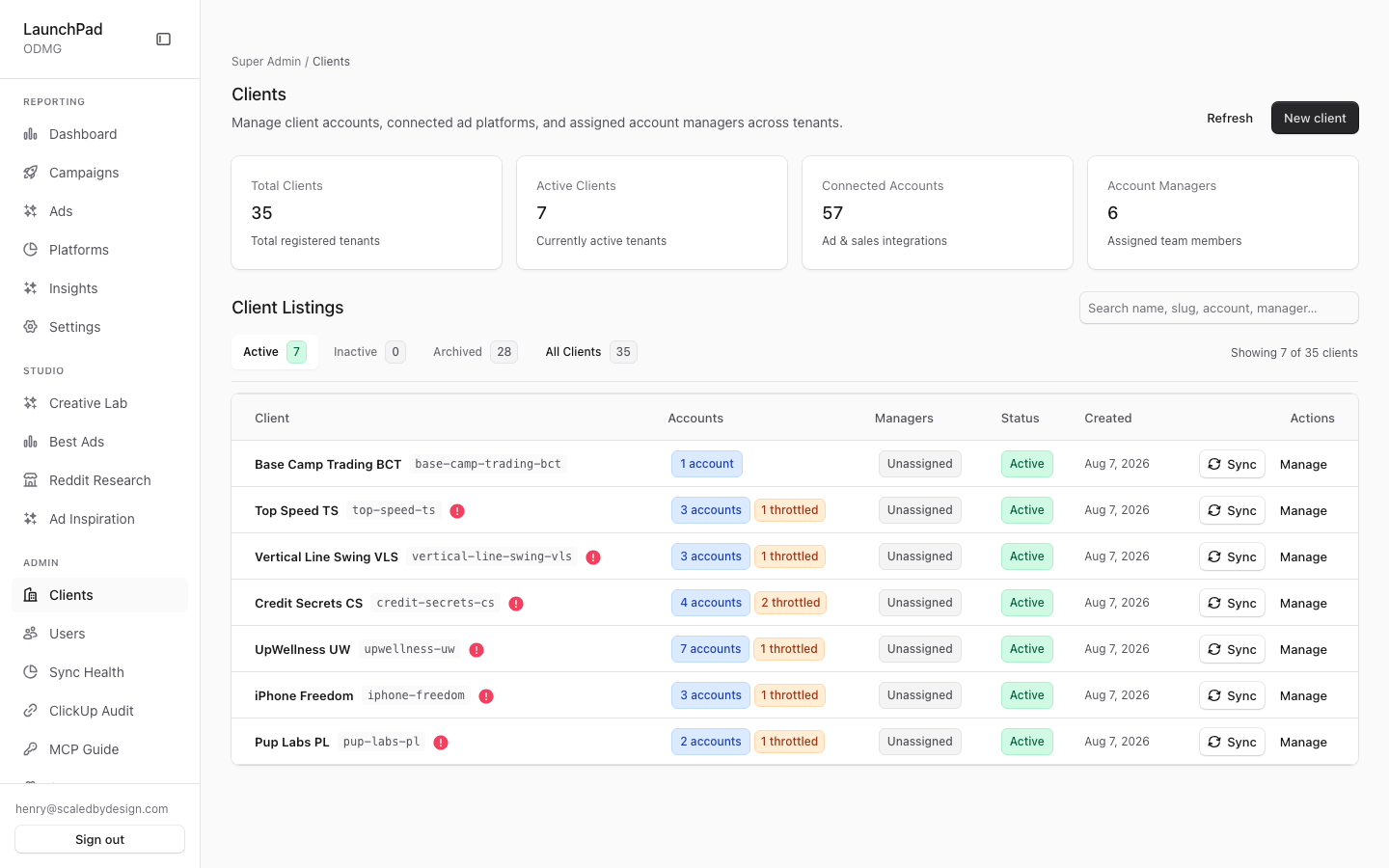Viewport: 1389px width, 868px height.
Task: Click the red alert icon for iPhone Freedom
Action: pos(486,696)
